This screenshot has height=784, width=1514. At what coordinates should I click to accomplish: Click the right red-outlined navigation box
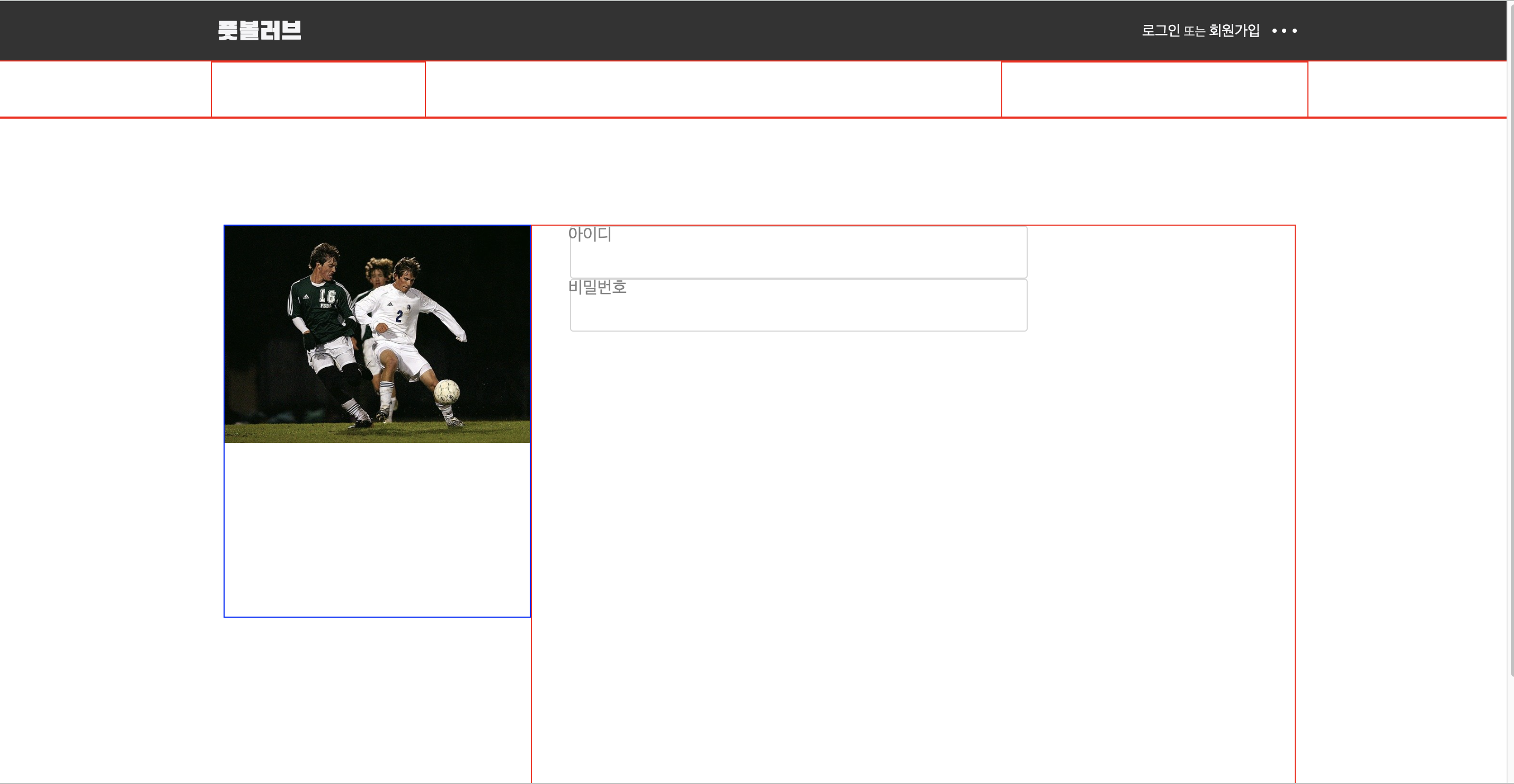coord(1154,90)
